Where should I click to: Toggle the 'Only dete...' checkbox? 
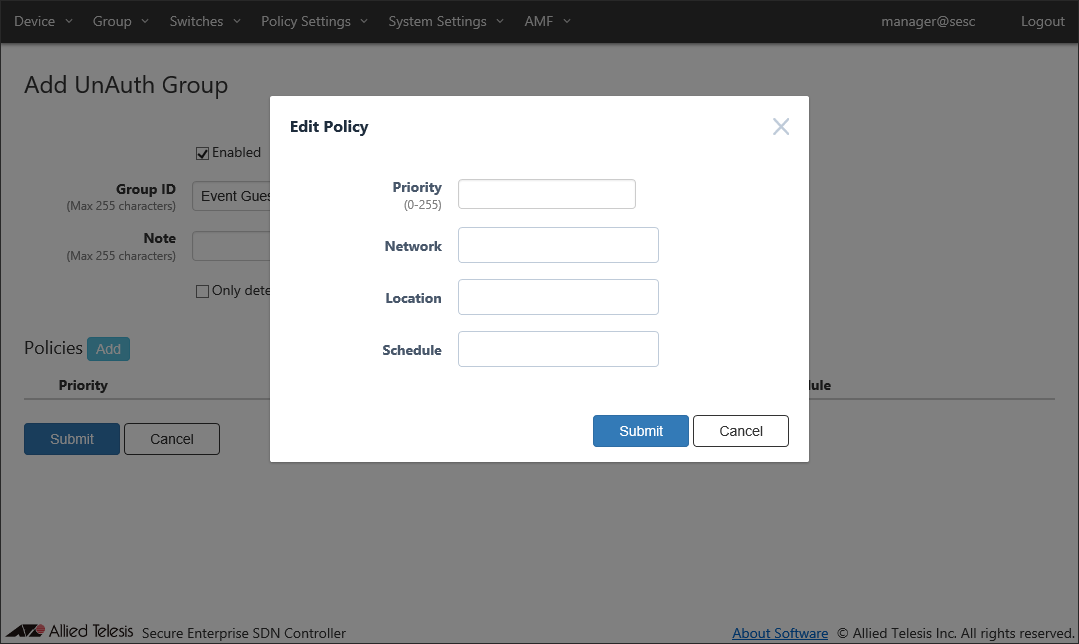point(203,291)
